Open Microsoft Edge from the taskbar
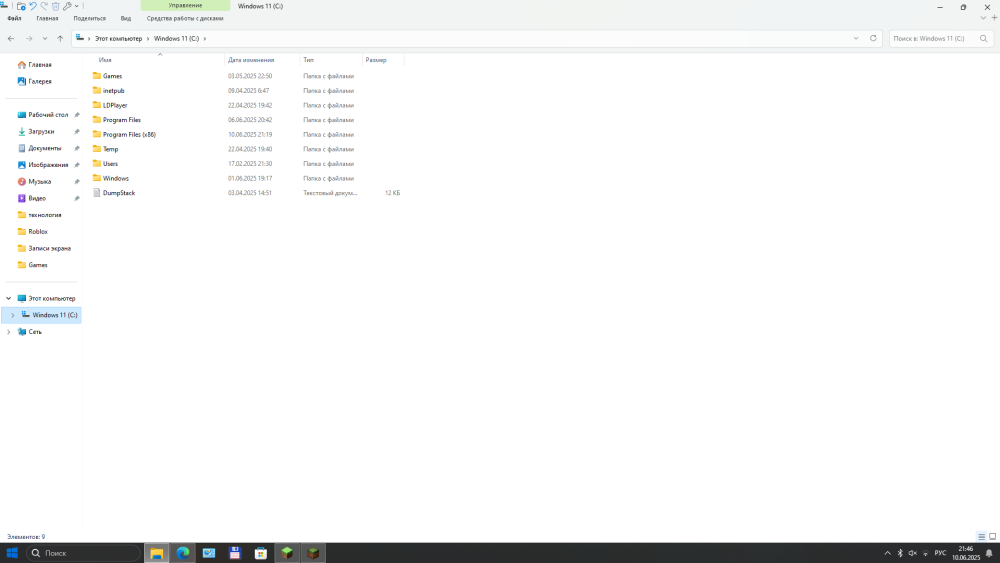The height and width of the screenshot is (563, 1000). [x=183, y=553]
